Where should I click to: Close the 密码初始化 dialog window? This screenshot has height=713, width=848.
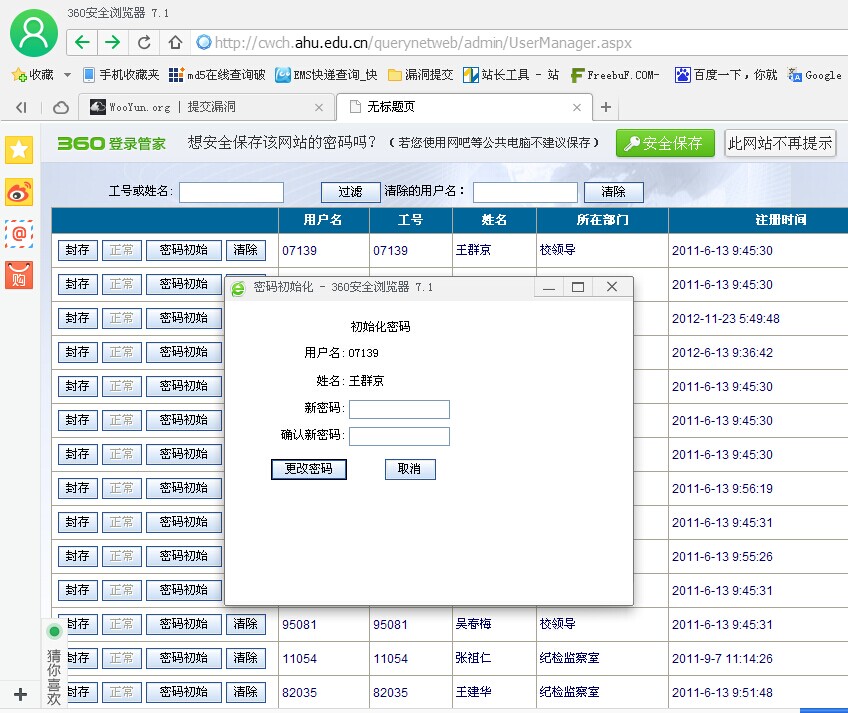tap(612, 287)
